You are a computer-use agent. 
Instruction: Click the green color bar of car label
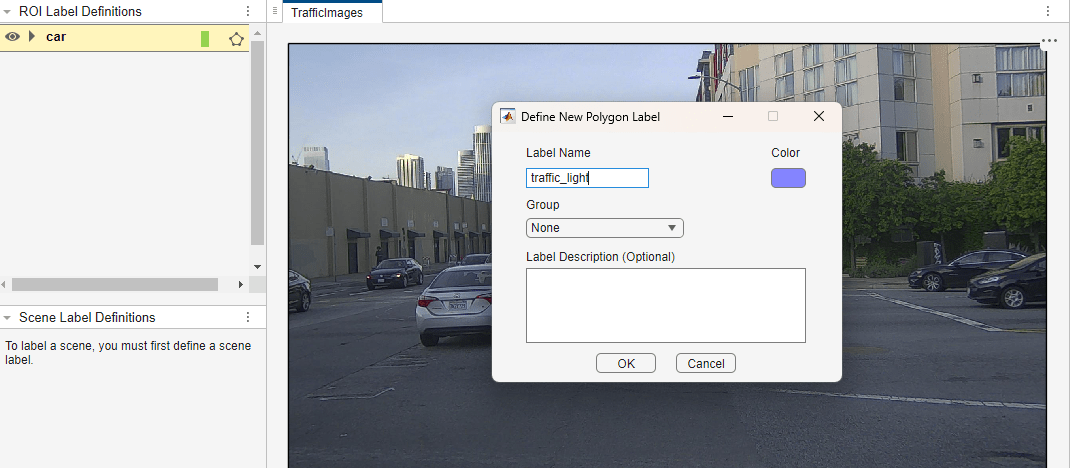205,39
